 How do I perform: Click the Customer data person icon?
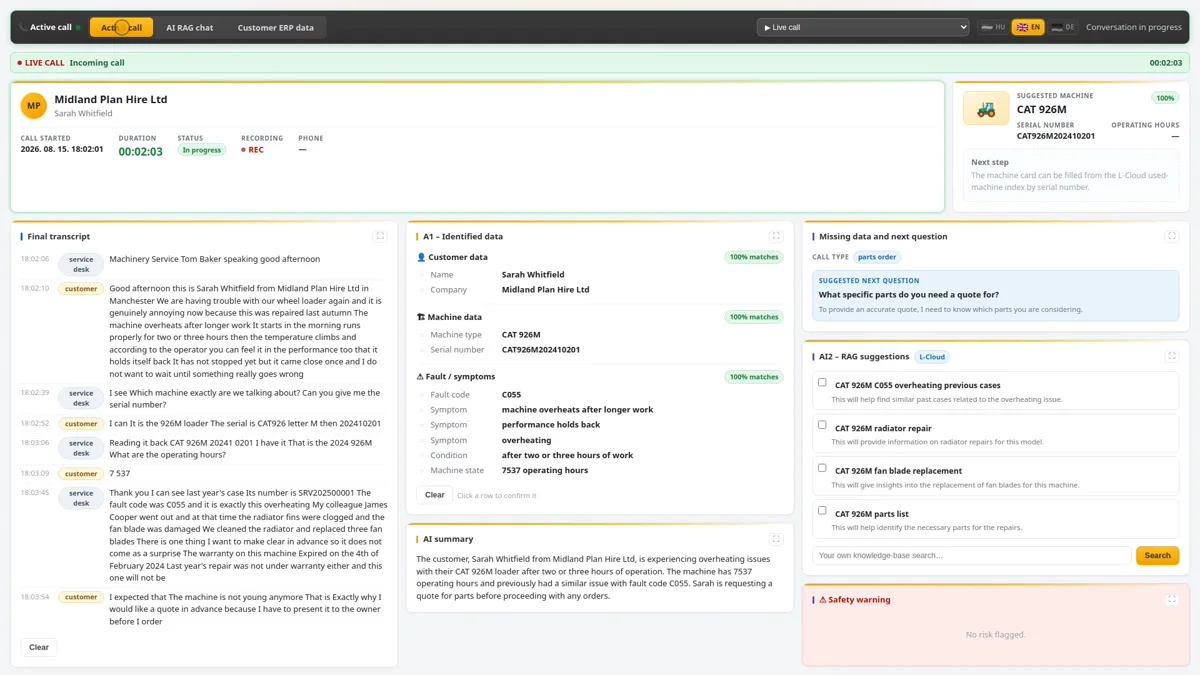coord(421,257)
